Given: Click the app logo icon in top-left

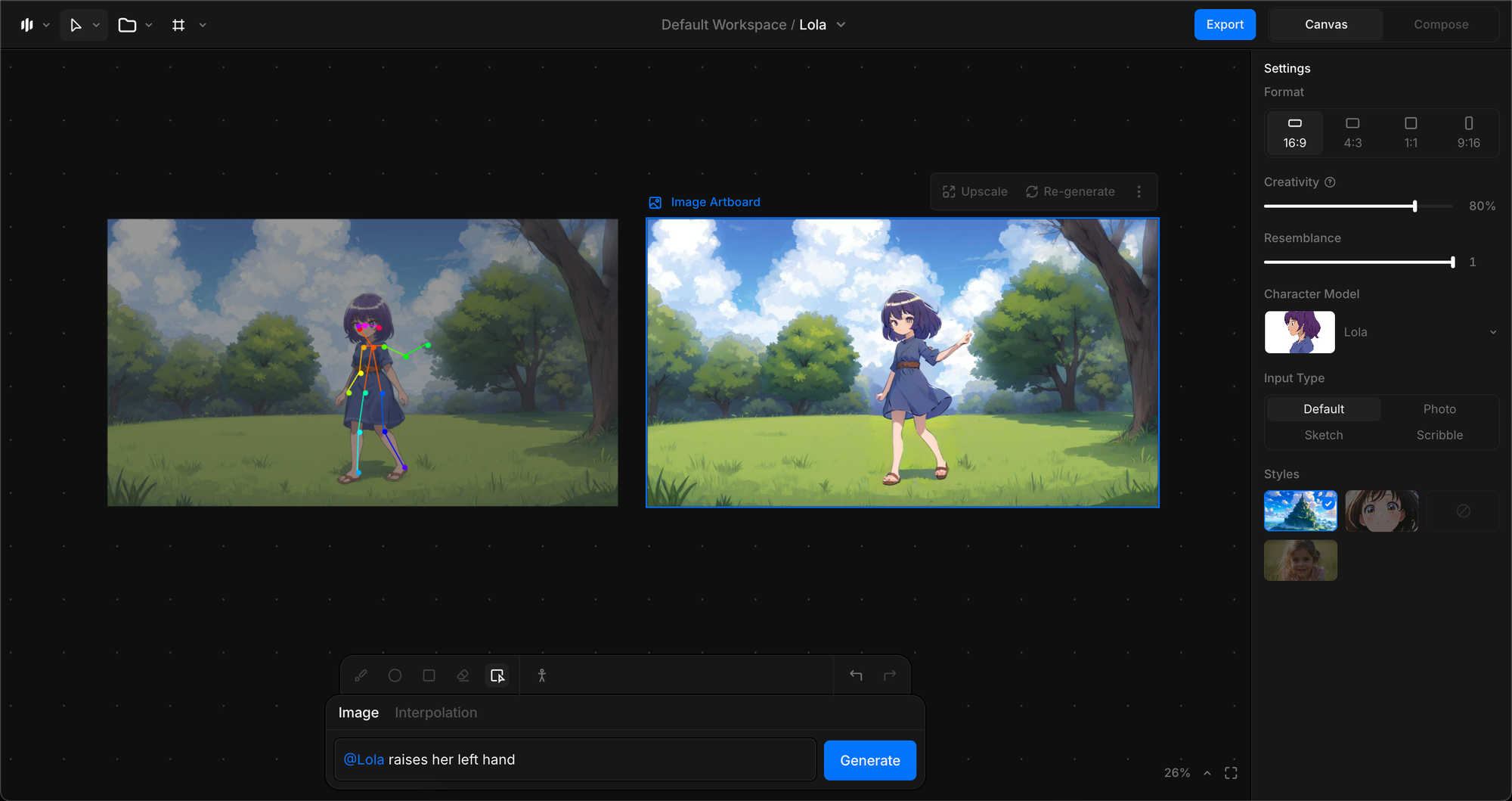Looking at the screenshot, I should tap(27, 25).
